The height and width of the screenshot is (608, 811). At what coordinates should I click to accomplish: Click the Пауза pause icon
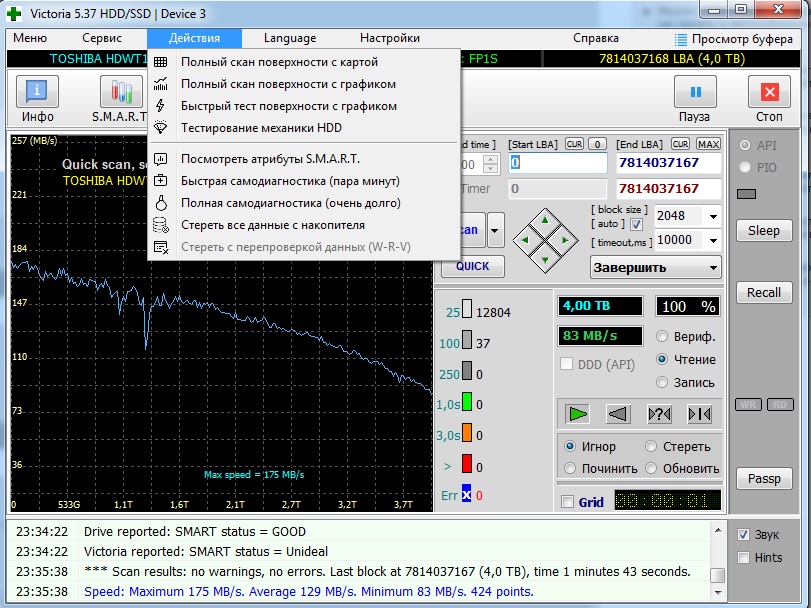(695, 92)
